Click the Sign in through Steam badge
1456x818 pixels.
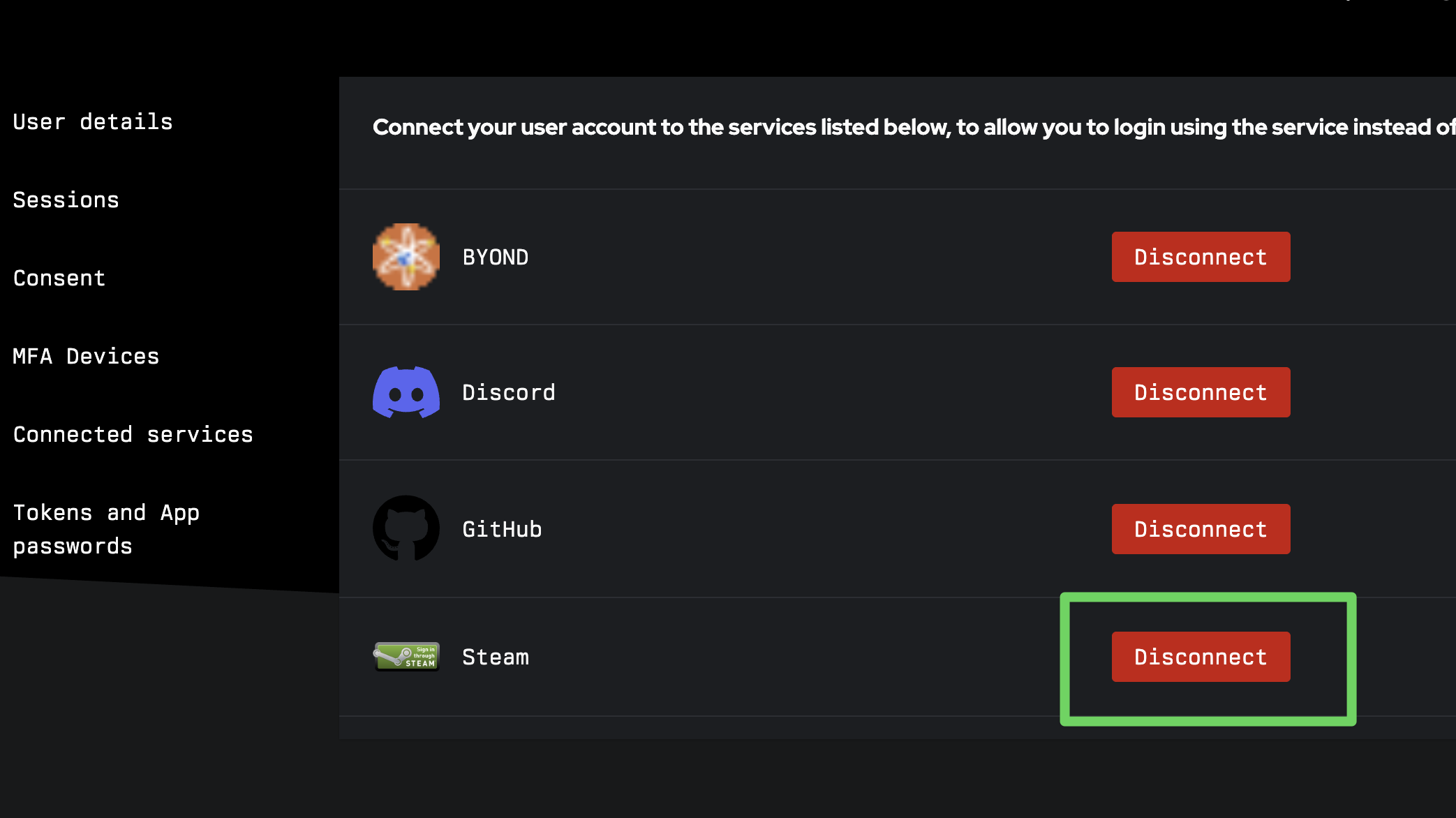click(x=406, y=657)
